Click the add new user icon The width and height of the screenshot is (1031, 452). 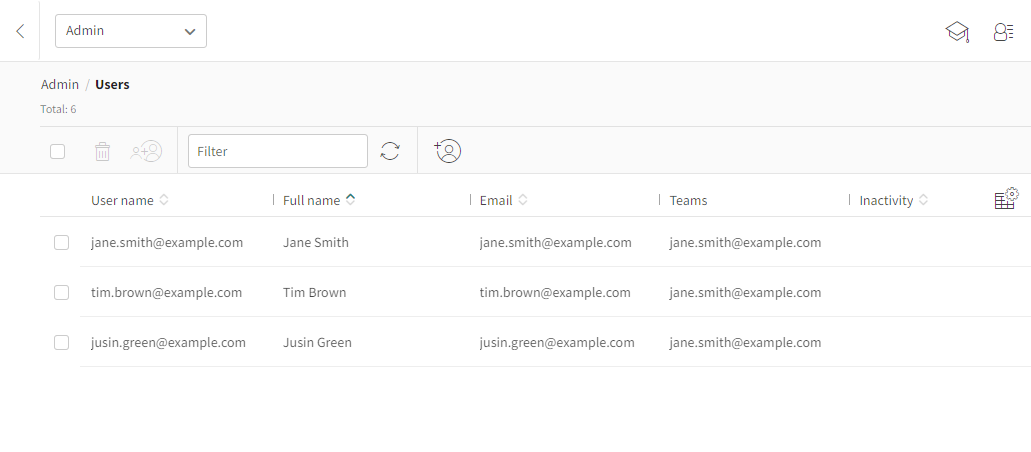click(448, 151)
